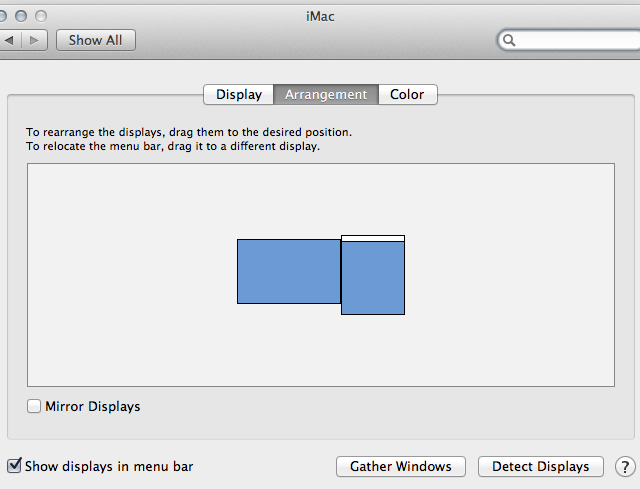Select the right blue display rectangle
The width and height of the screenshot is (640, 489).
click(x=373, y=278)
